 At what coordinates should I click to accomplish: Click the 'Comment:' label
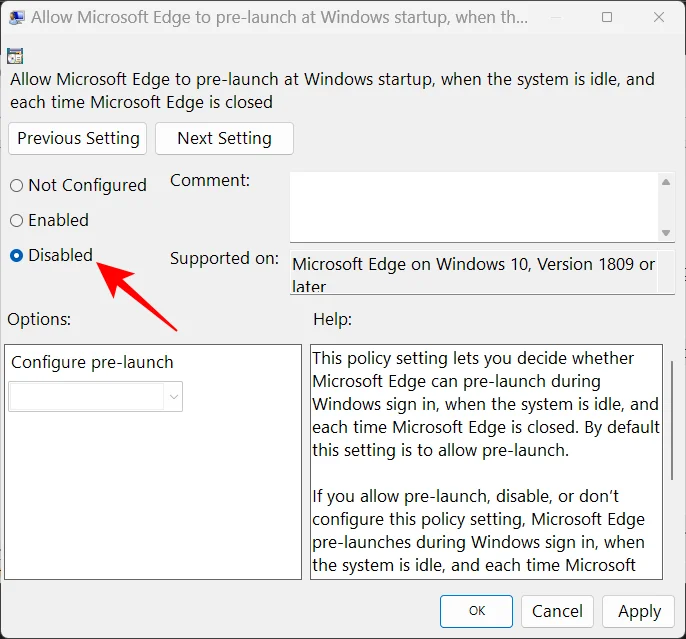[x=210, y=180]
